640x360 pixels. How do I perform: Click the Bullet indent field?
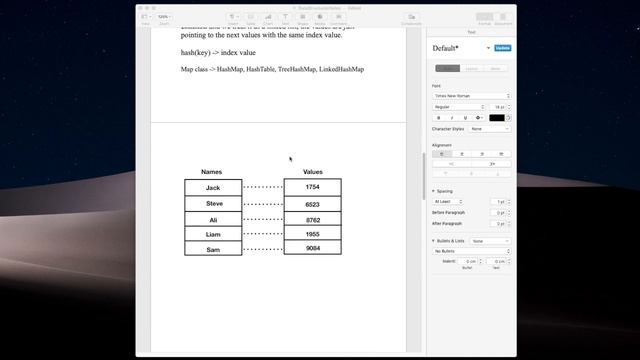point(467,261)
